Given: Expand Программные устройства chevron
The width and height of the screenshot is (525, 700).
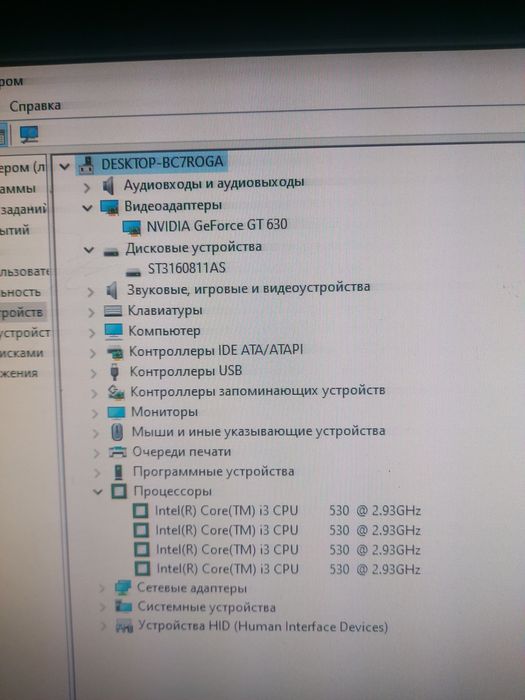Looking at the screenshot, I should (x=97, y=472).
